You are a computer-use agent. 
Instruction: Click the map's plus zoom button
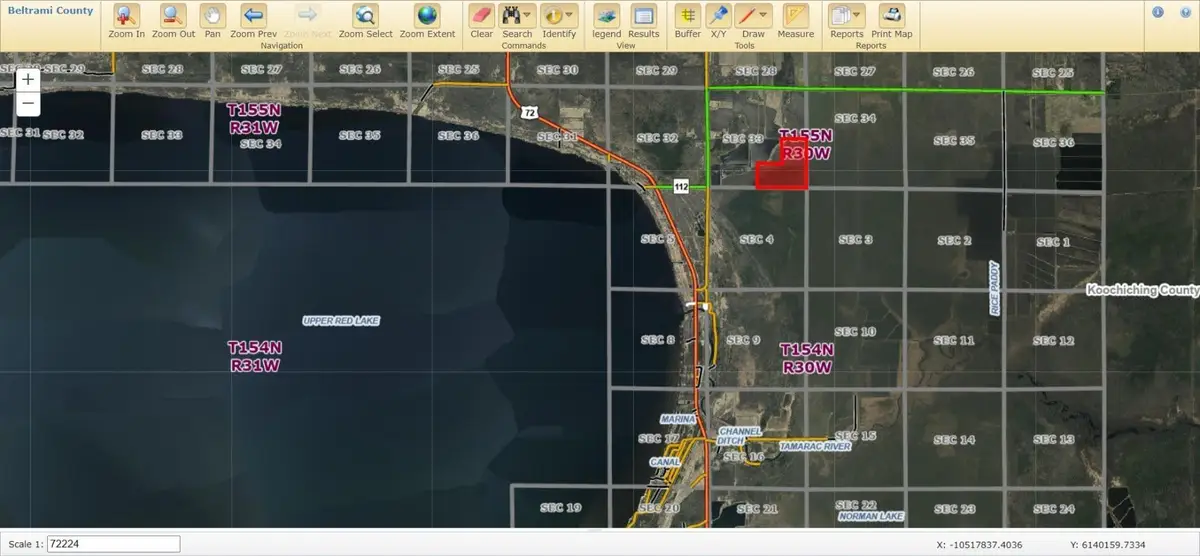pyautogui.click(x=28, y=79)
